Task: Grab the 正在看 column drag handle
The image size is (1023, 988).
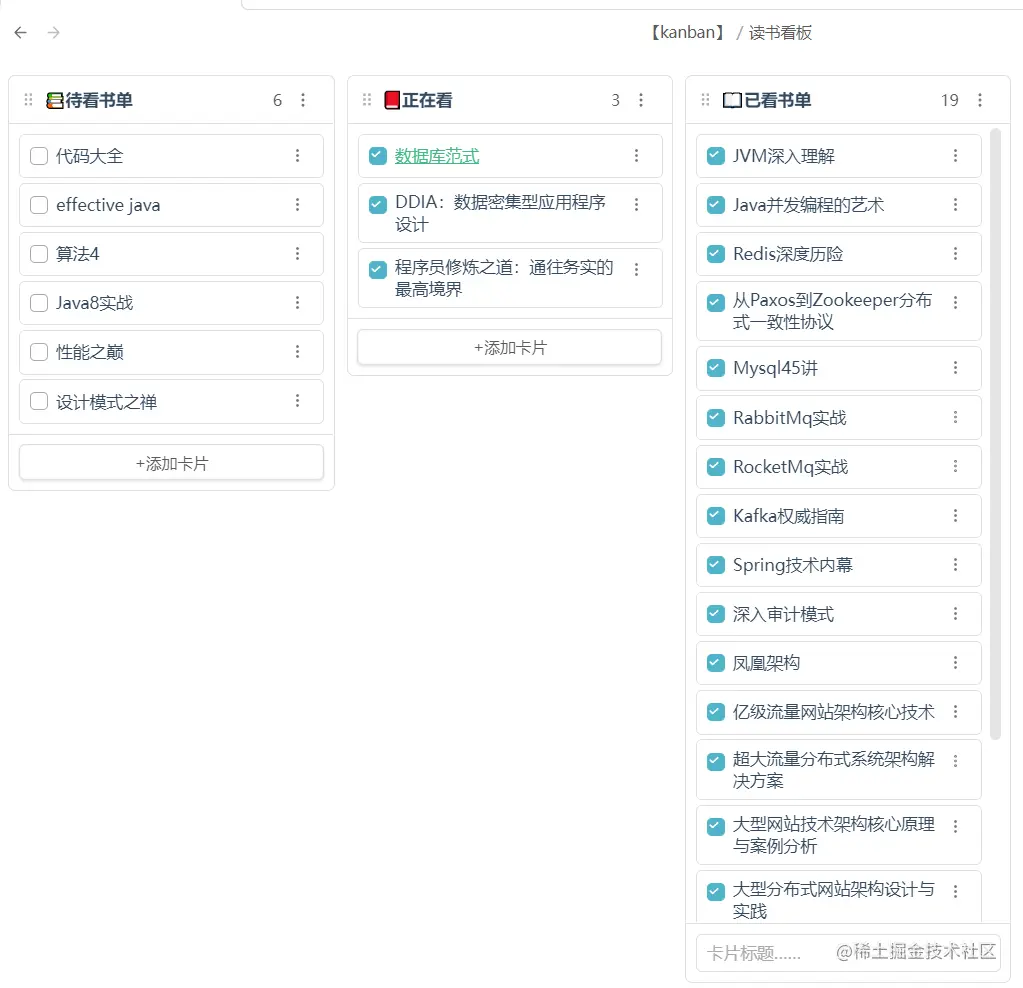Action: [x=367, y=100]
